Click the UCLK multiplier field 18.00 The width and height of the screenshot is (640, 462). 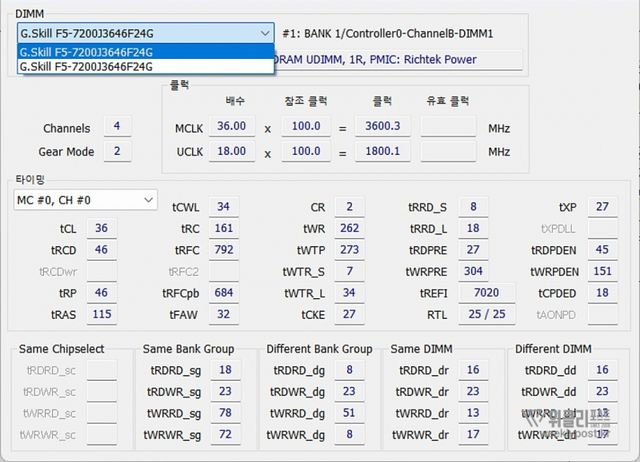point(231,151)
